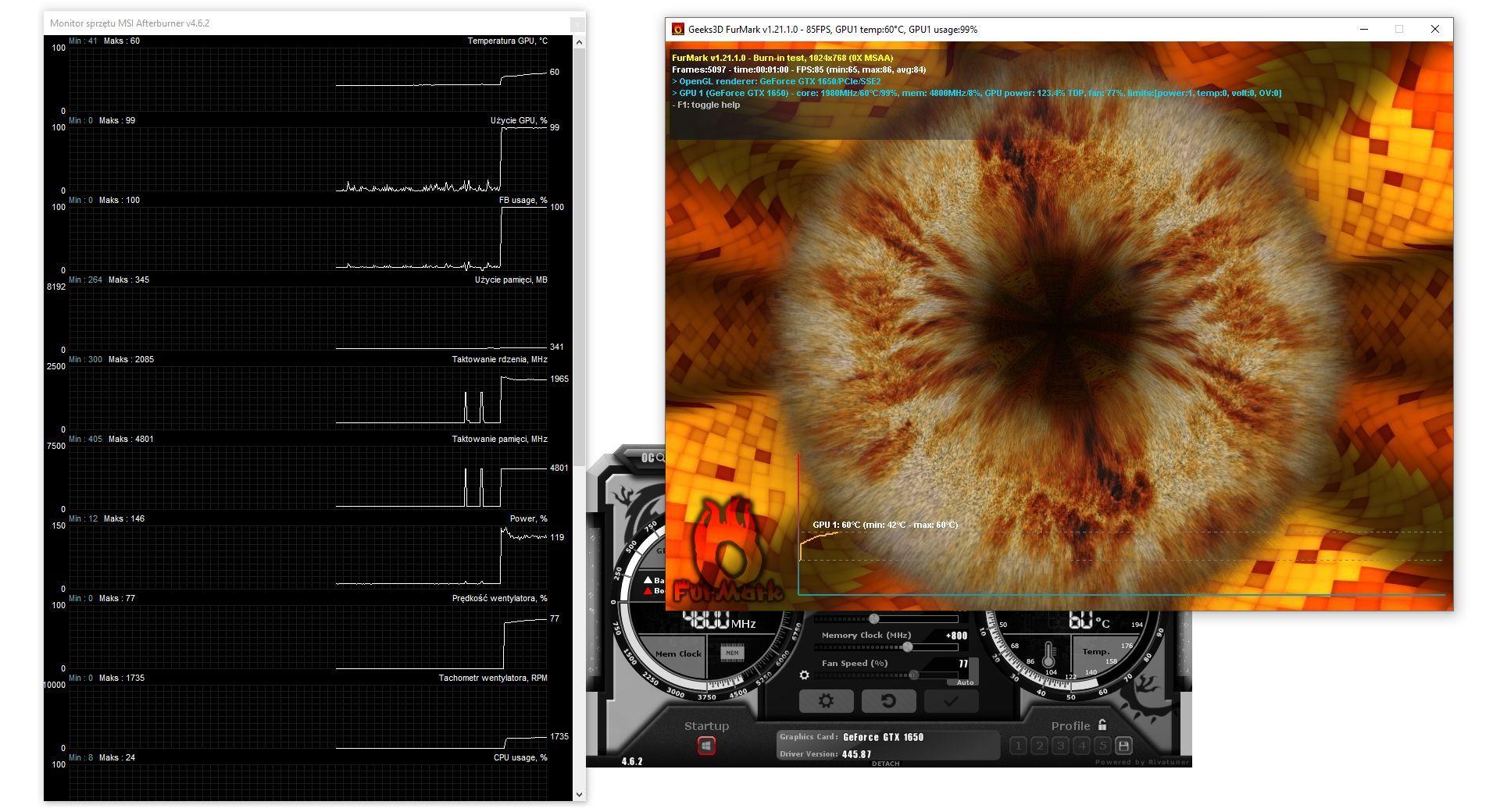Click the Memory Clock '+800' value
This screenshot has height=812, width=1500.
(x=956, y=636)
